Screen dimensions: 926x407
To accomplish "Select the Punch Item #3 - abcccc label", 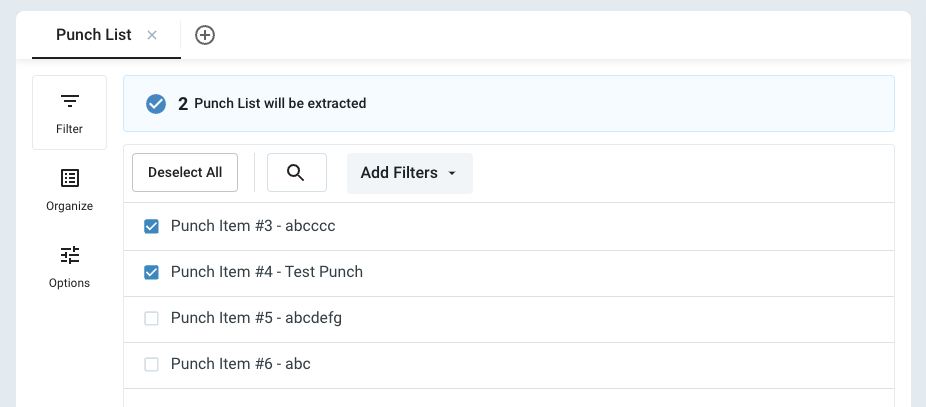I will point(253,226).
